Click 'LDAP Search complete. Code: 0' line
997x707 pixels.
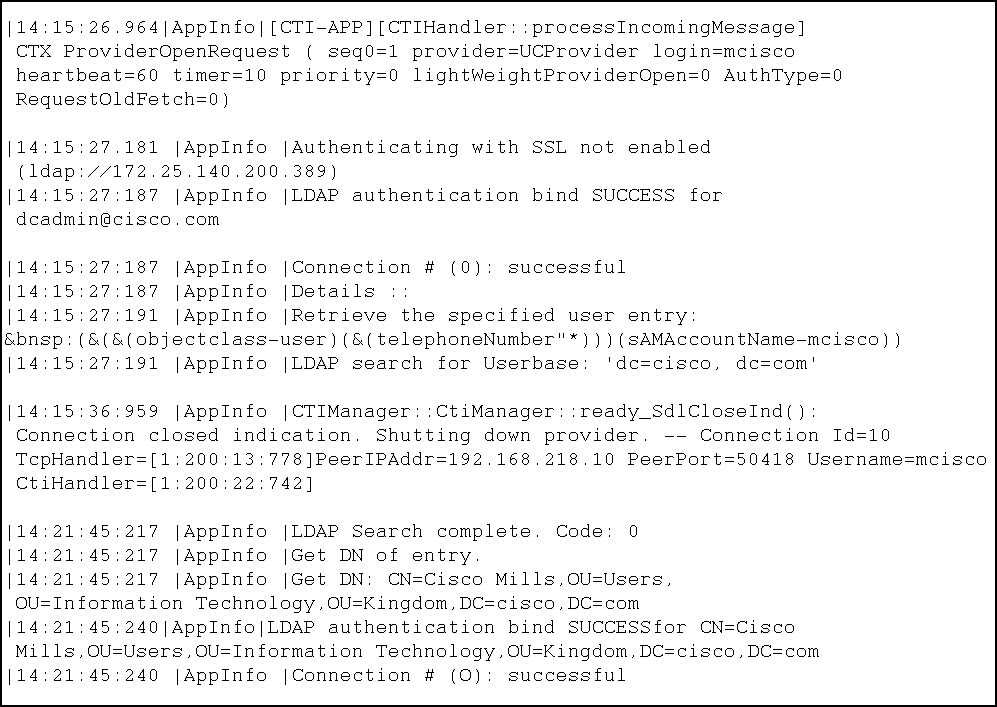(x=464, y=531)
